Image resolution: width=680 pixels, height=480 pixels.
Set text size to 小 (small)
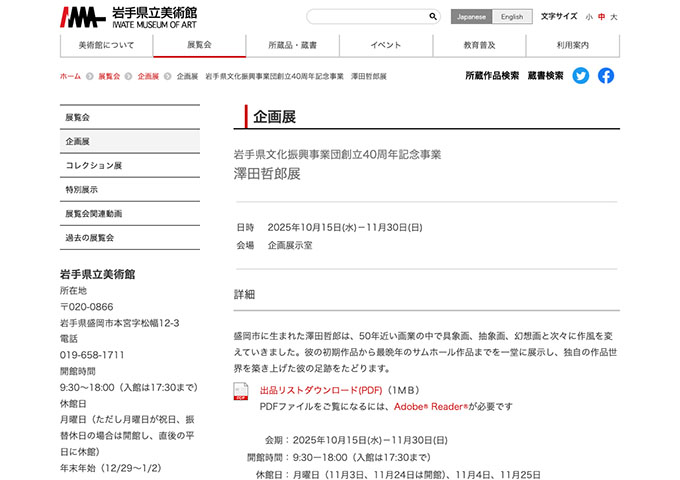click(589, 17)
